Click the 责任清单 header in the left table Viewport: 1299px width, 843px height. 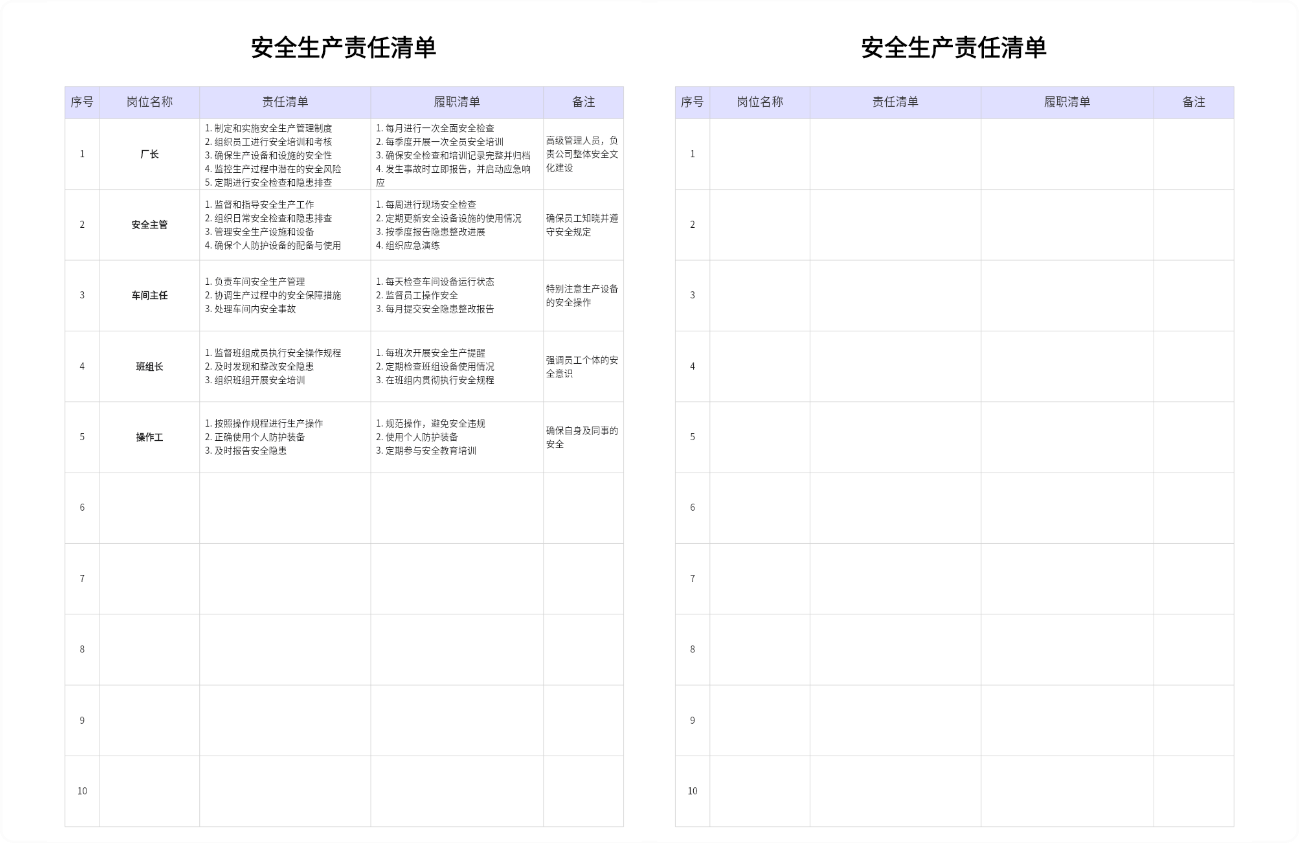[285, 102]
